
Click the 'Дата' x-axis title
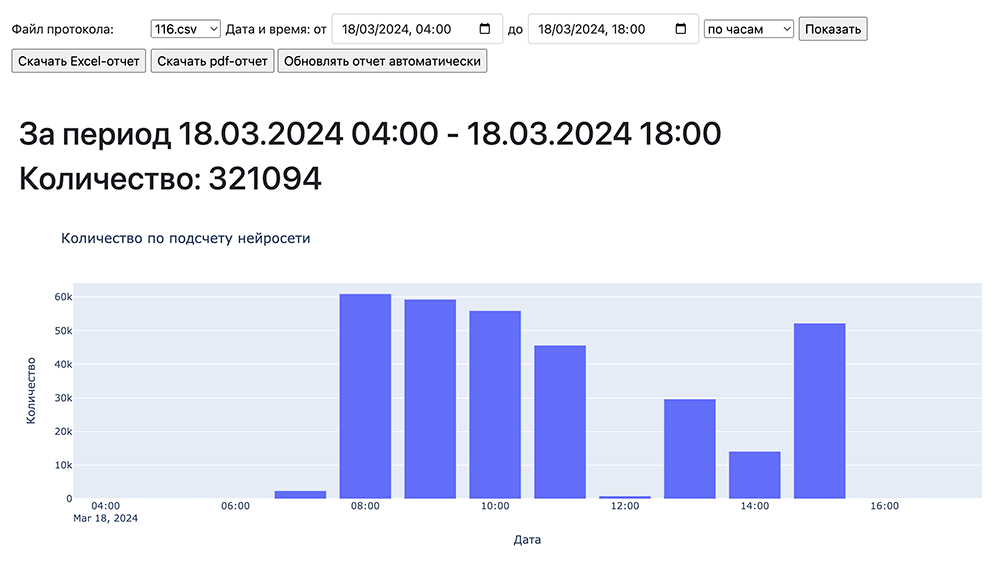527,539
